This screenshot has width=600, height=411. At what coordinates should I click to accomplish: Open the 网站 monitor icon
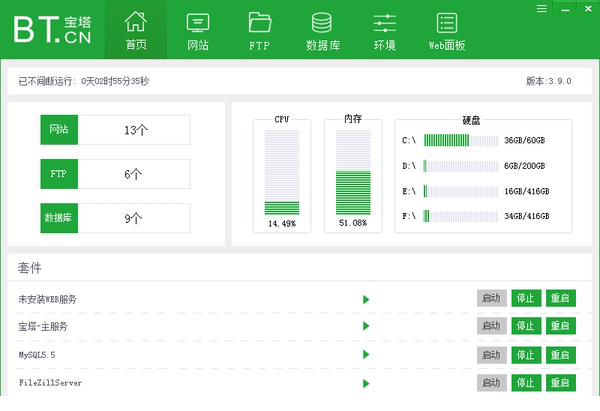(198, 21)
